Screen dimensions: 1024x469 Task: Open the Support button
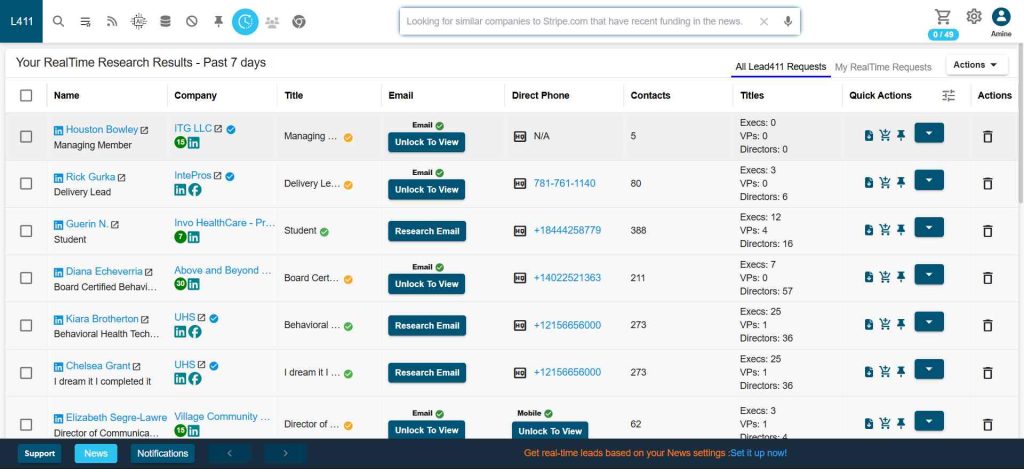tap(40, 453)
